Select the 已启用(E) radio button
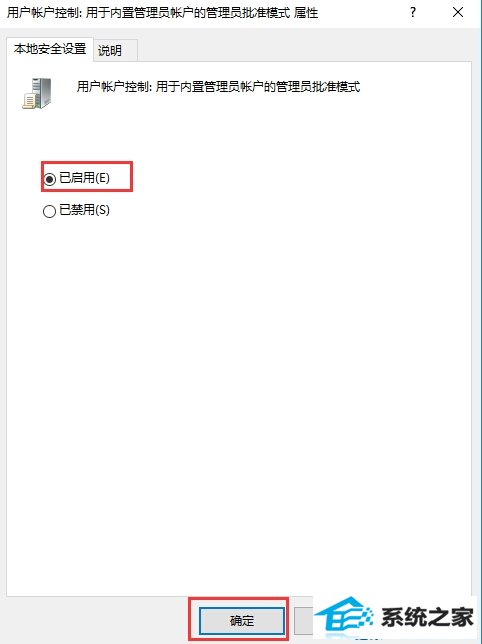This screenshot has width=482, height=644. click(49, 179)
